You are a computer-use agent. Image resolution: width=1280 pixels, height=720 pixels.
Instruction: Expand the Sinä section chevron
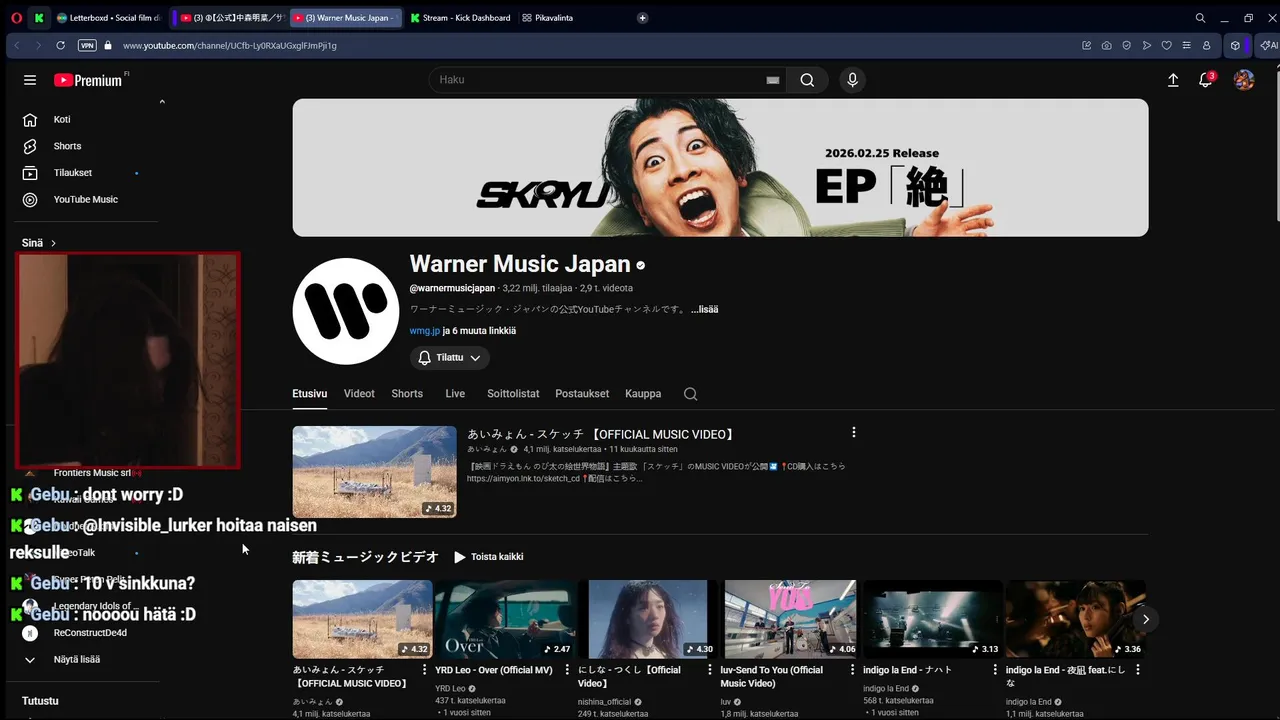coord(53,243)
